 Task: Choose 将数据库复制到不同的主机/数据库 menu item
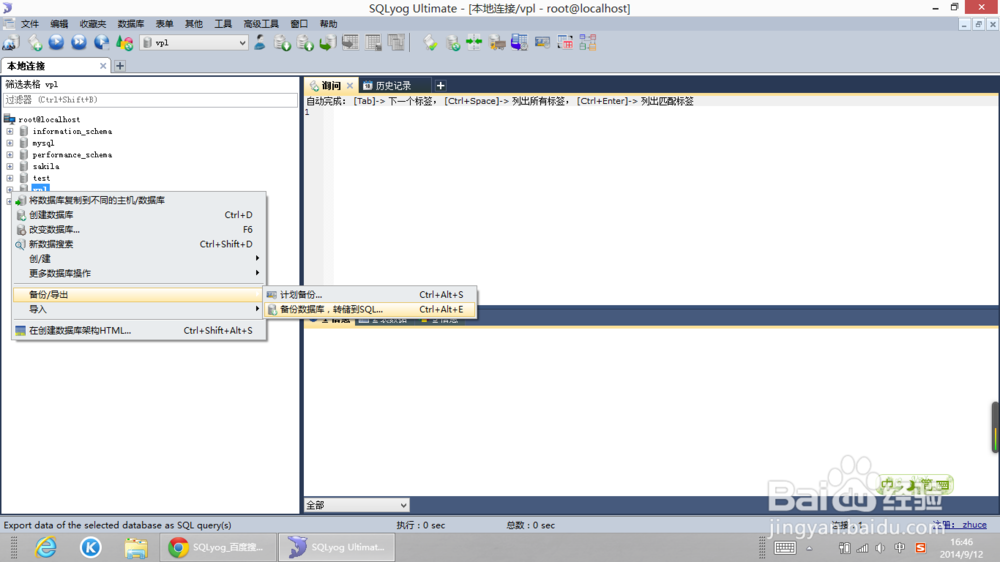point(138,200)
